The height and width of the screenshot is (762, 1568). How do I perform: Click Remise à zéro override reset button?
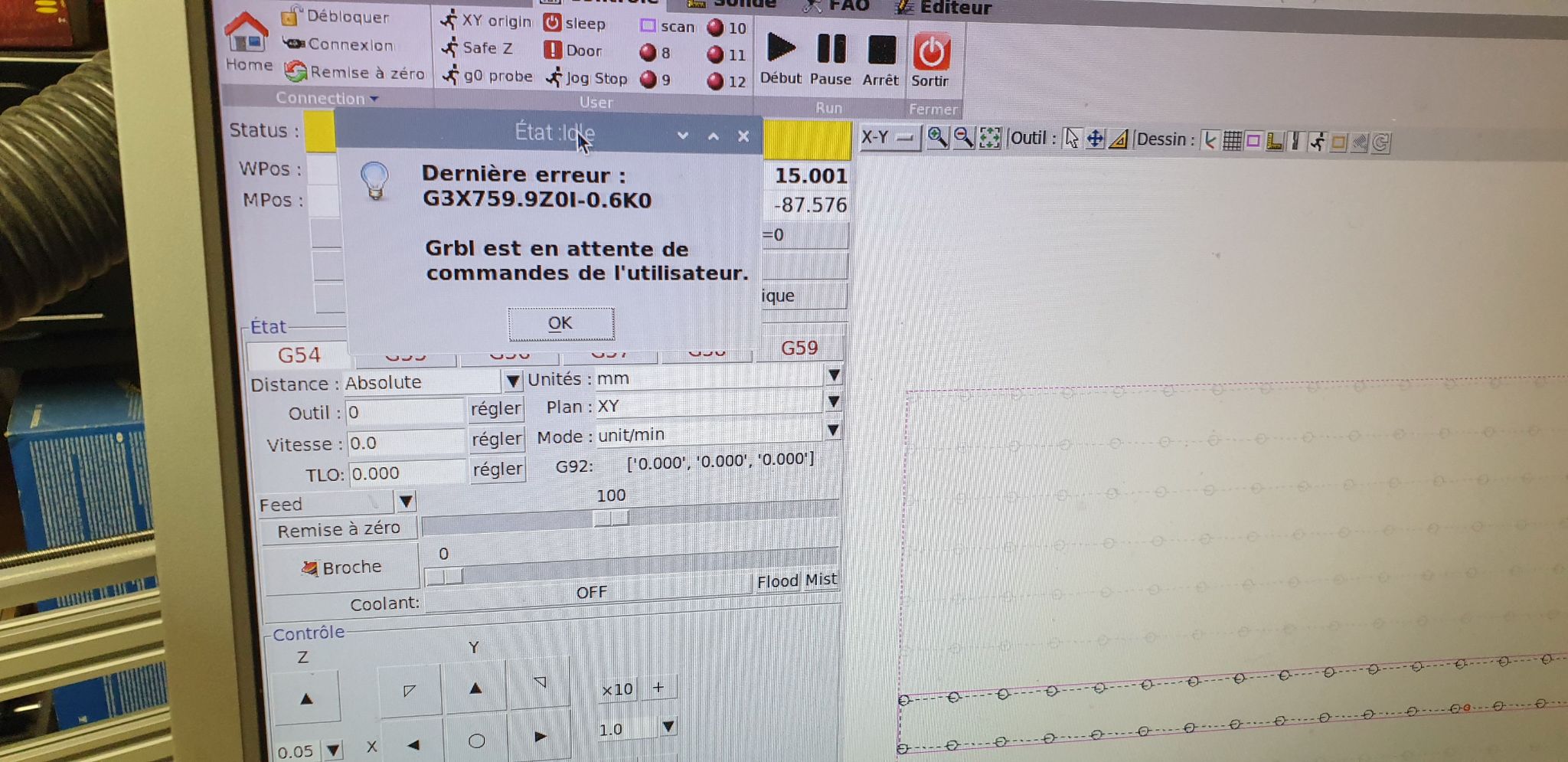[338, 529]
